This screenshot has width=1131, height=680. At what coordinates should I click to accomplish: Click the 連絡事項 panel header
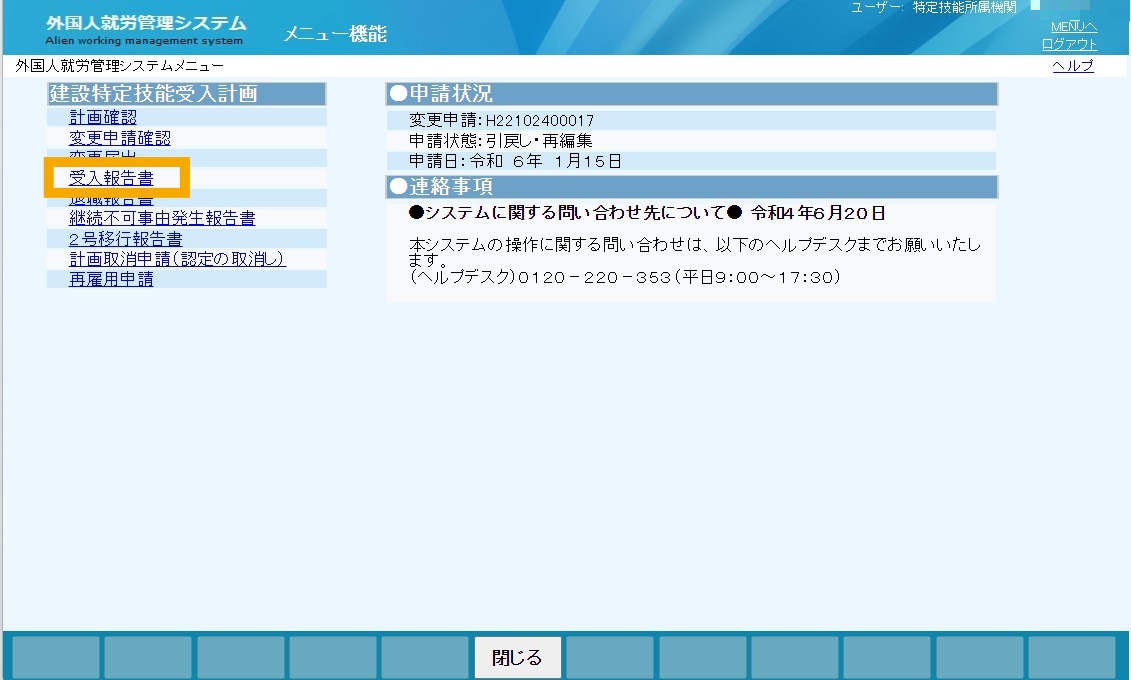click(692, 187)
